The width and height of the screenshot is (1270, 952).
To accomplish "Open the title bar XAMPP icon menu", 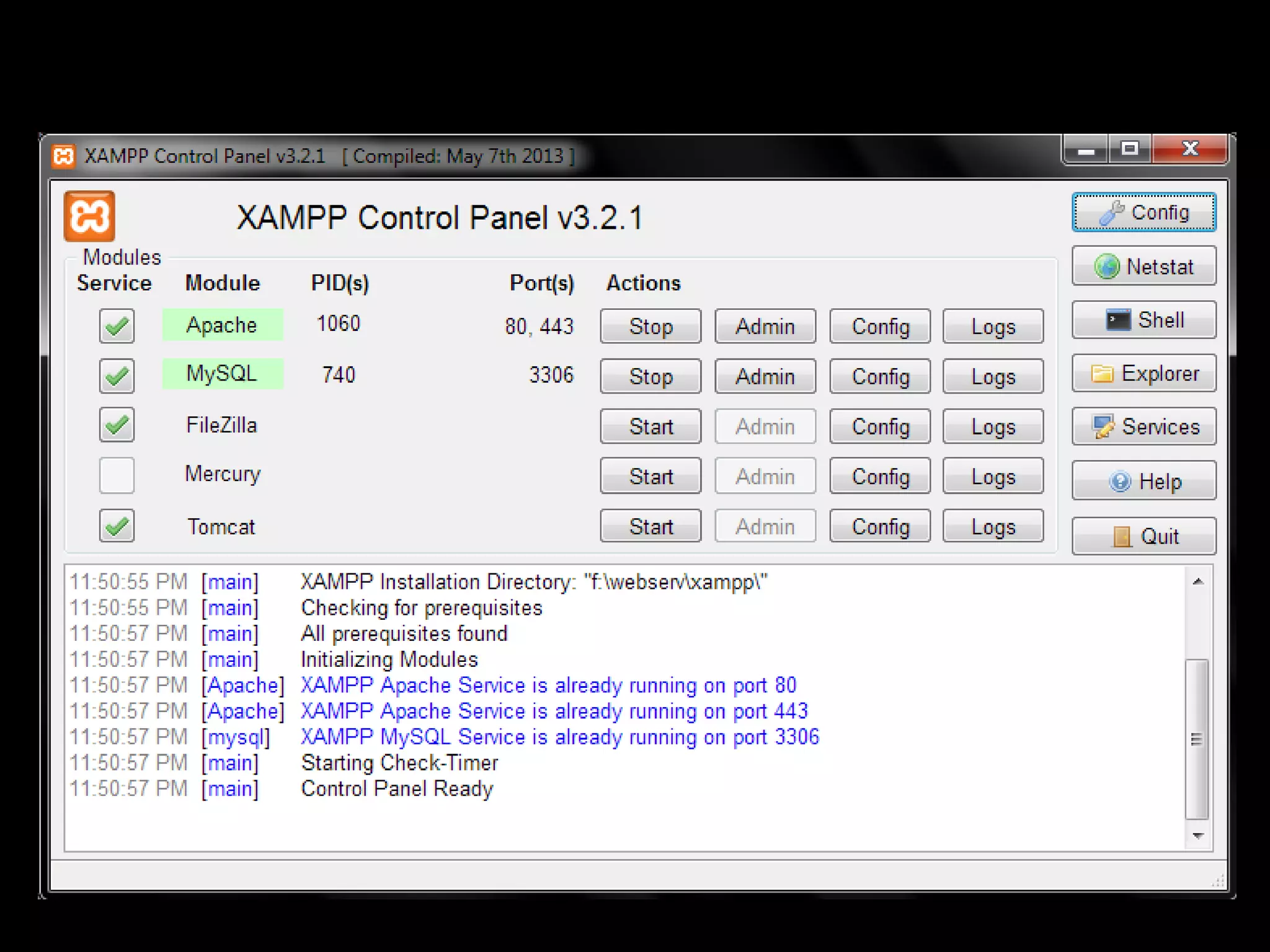I will pos(63,156).
